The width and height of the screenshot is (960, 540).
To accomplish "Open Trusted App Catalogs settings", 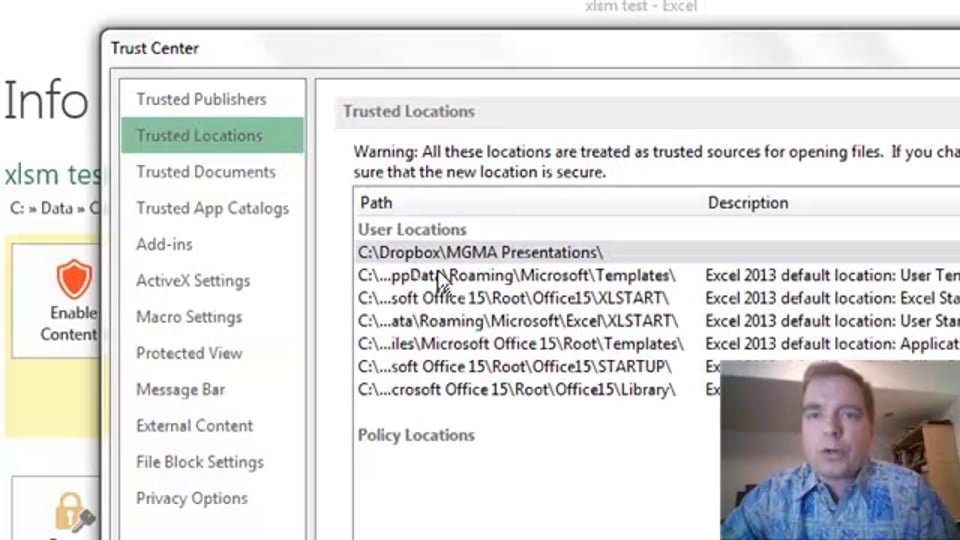I will 212,208.
